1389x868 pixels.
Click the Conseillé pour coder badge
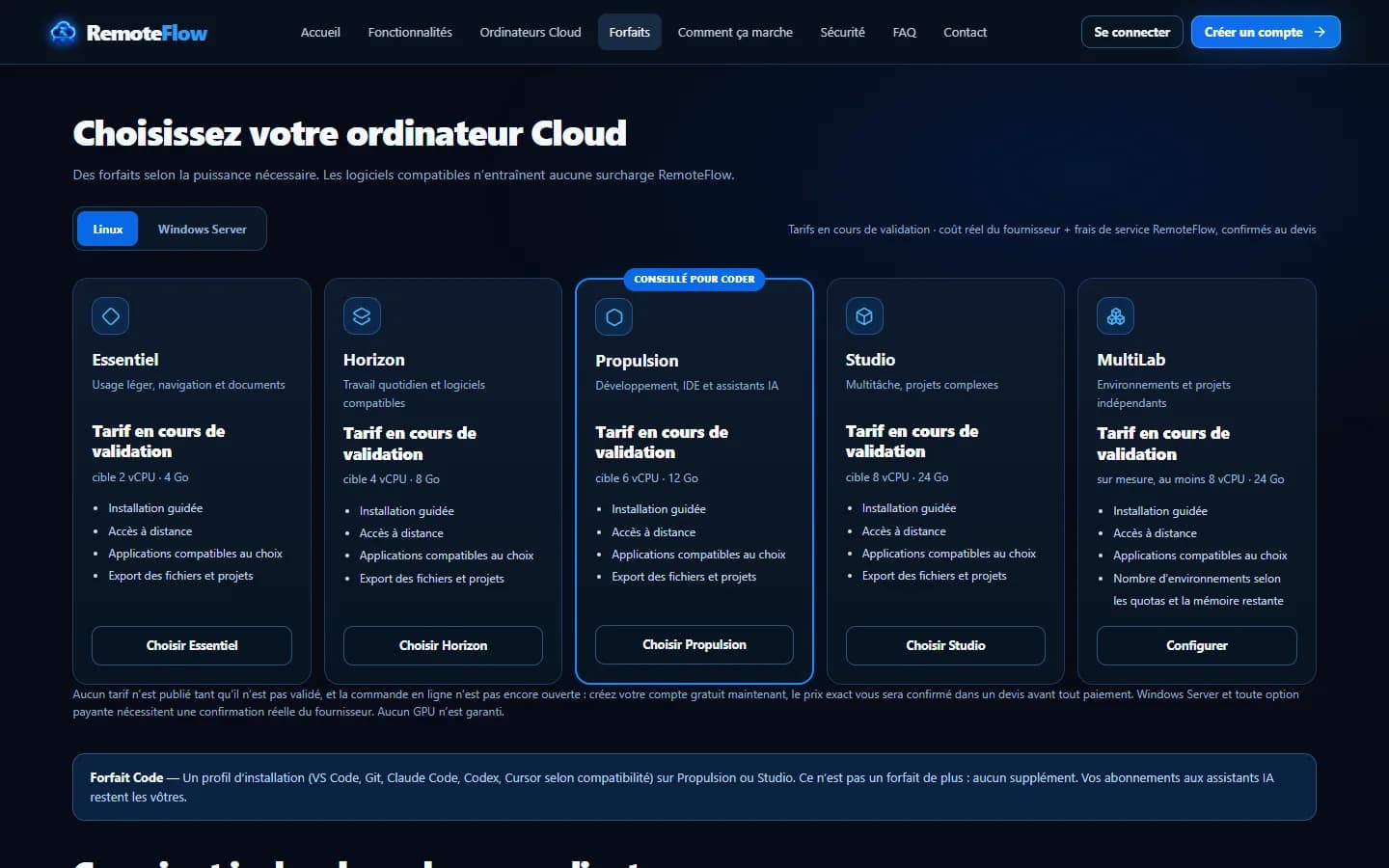[694, 279]
